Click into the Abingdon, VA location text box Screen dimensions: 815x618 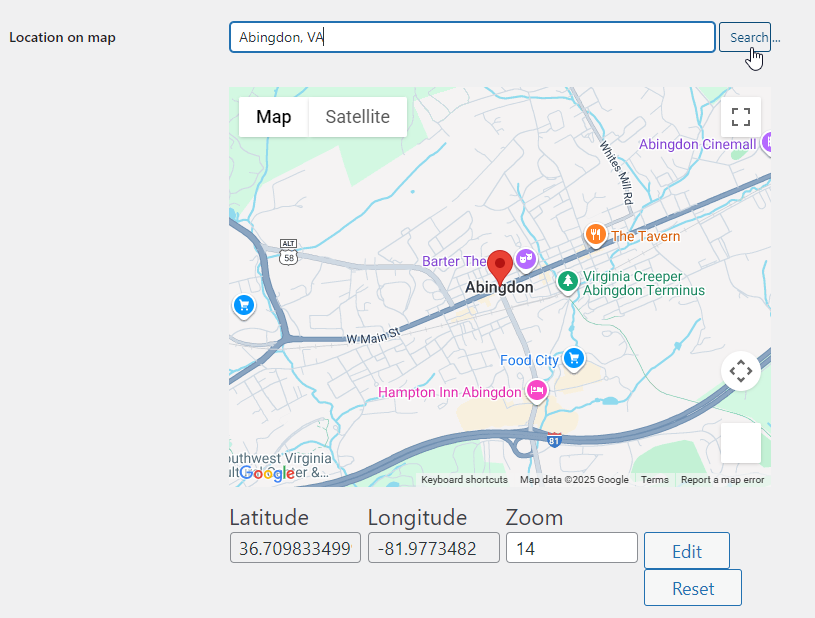coord(472,38)
